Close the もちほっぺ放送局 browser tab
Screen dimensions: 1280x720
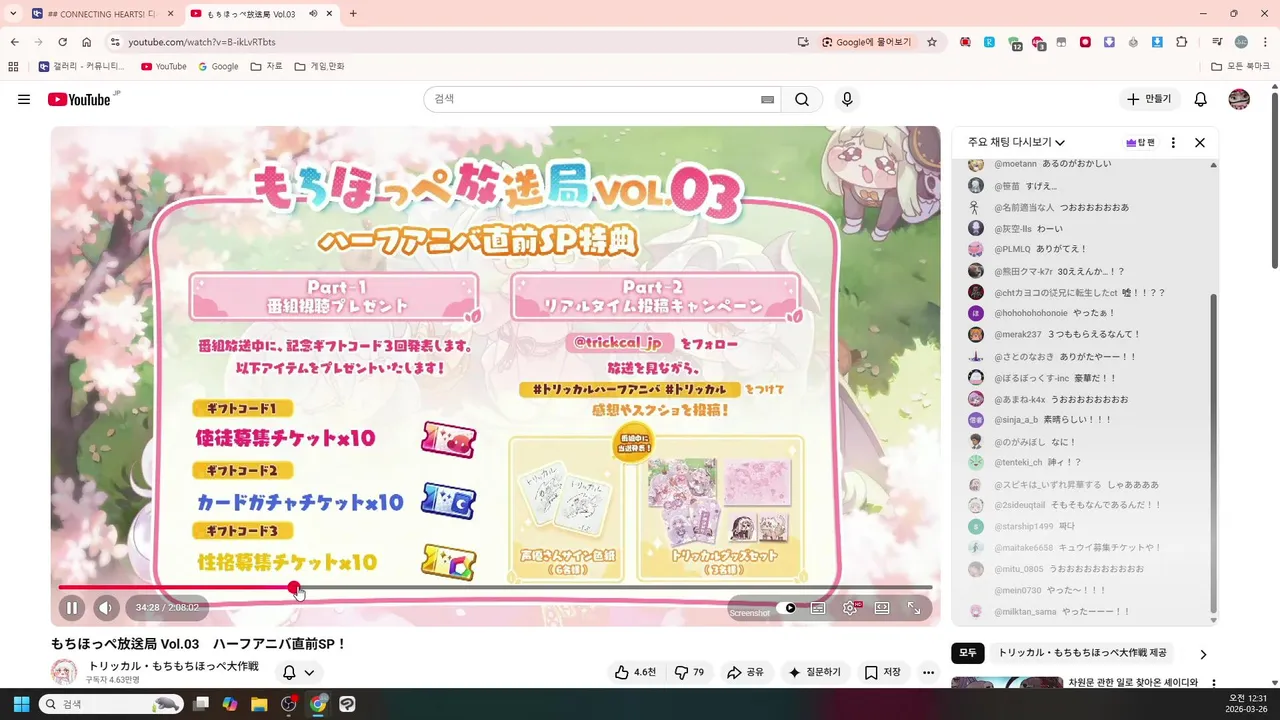pyautogui.click(x=330, y=14)
